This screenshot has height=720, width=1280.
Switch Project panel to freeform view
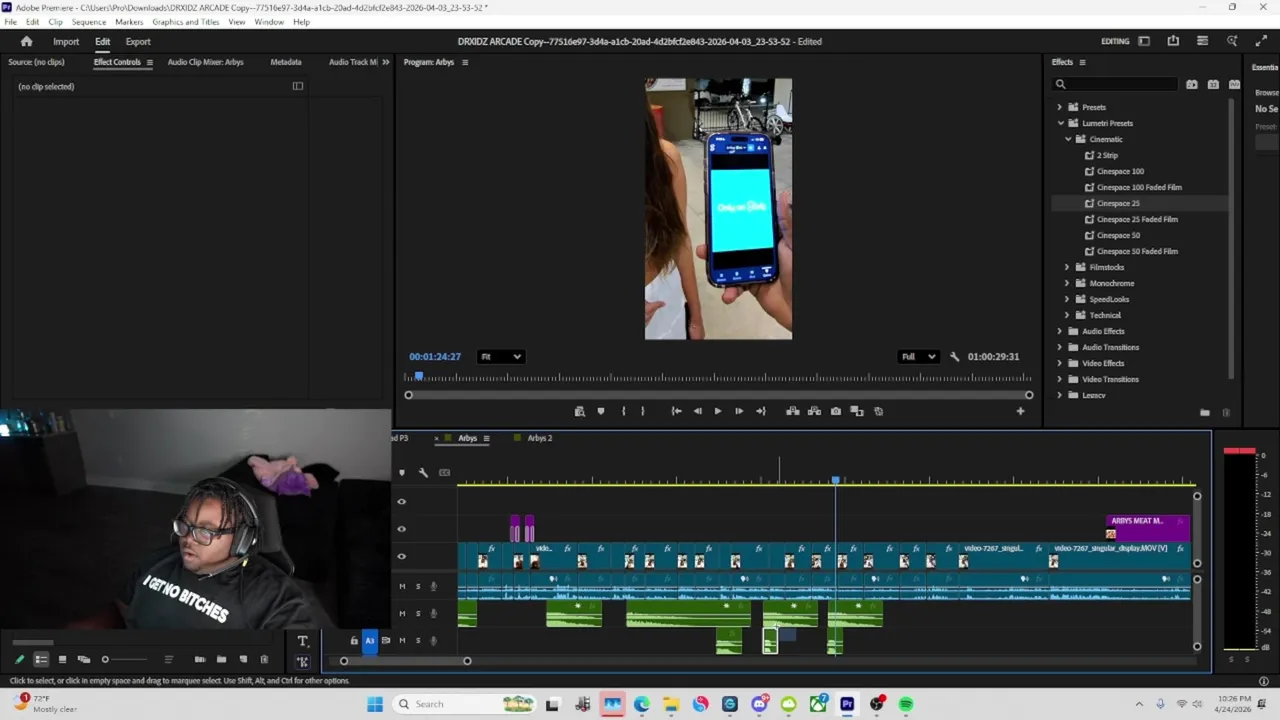83,660
